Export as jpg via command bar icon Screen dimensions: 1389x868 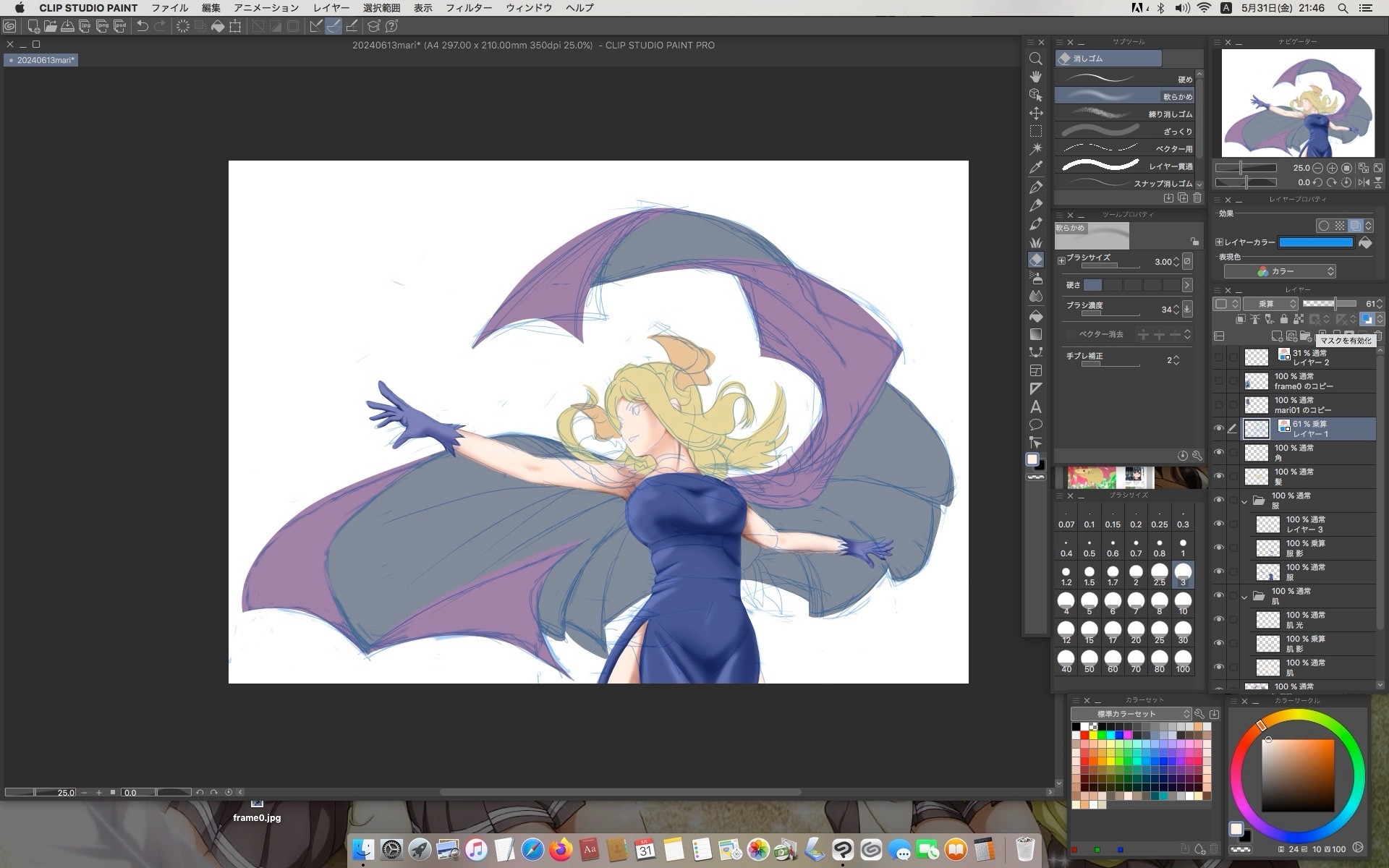point(85,27)
